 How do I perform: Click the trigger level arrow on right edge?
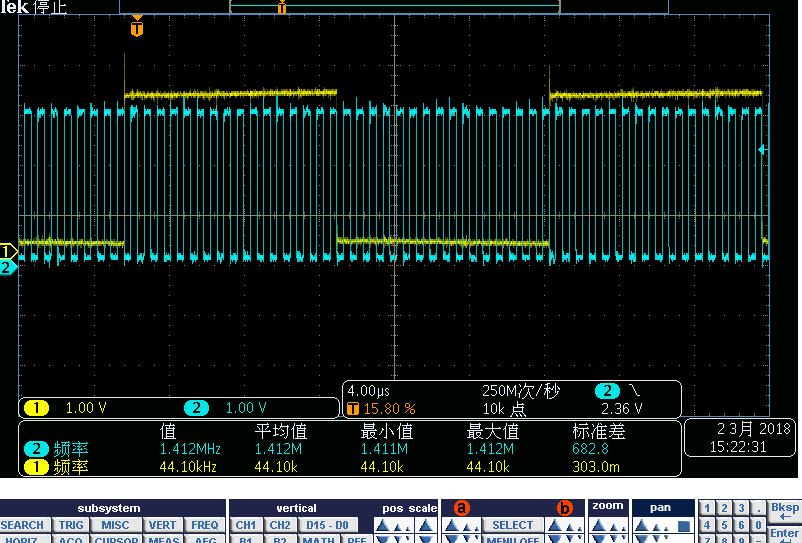pos(763,150)
